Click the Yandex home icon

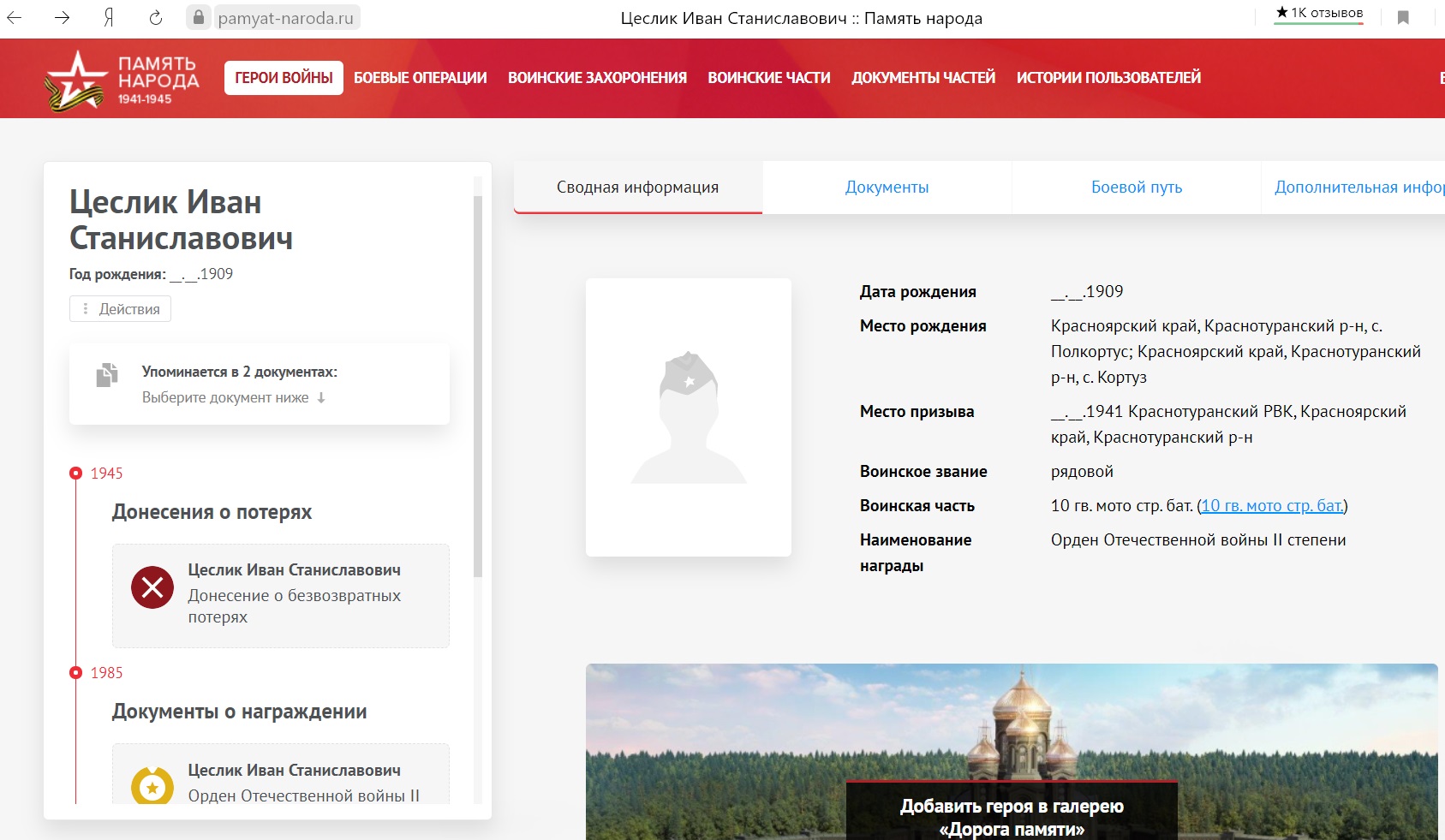click(x=109, y=18)
